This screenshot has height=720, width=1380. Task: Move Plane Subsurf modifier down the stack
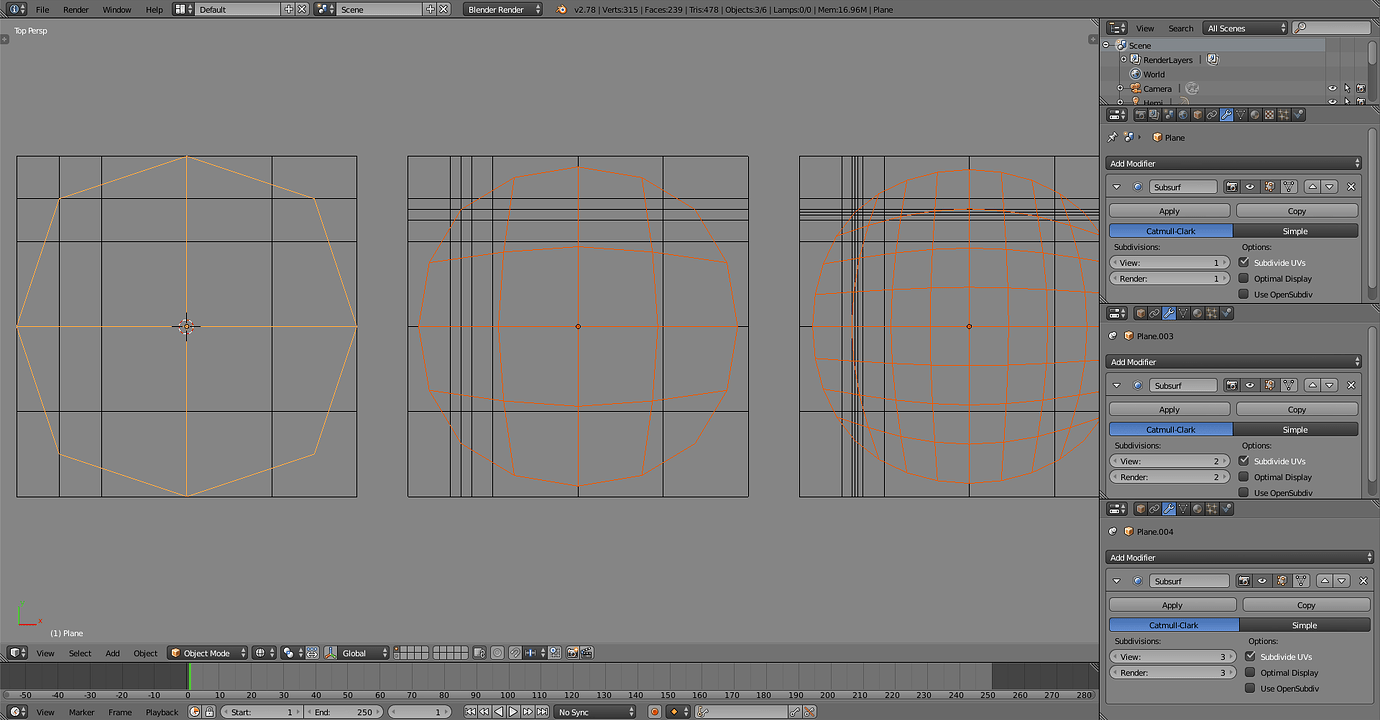click(x=1329, y=187)
